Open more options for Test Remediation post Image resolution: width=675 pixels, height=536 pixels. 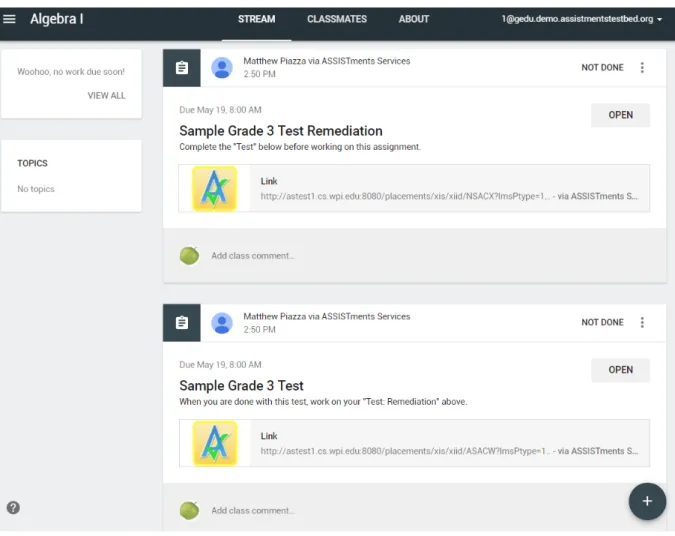[642, 68]
